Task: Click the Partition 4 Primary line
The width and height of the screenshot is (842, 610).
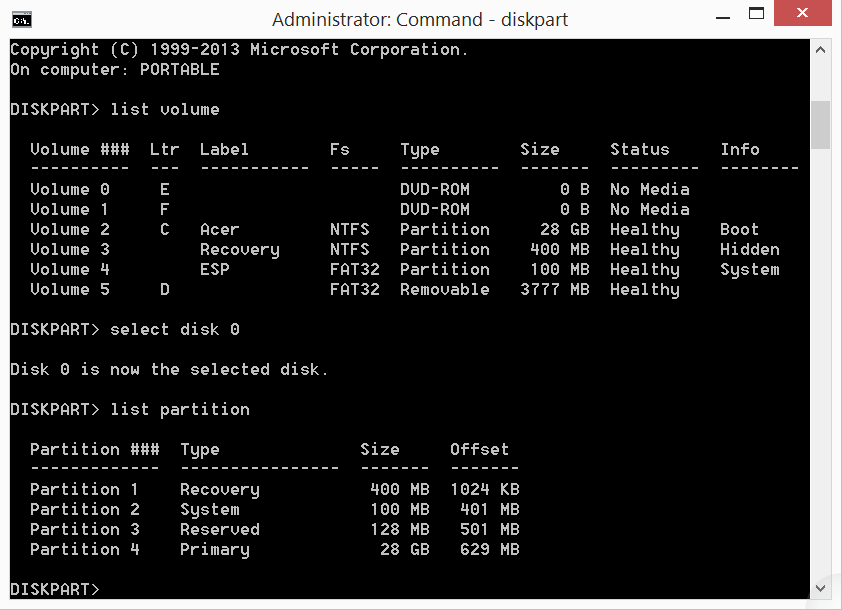Action: pos(200,549)
